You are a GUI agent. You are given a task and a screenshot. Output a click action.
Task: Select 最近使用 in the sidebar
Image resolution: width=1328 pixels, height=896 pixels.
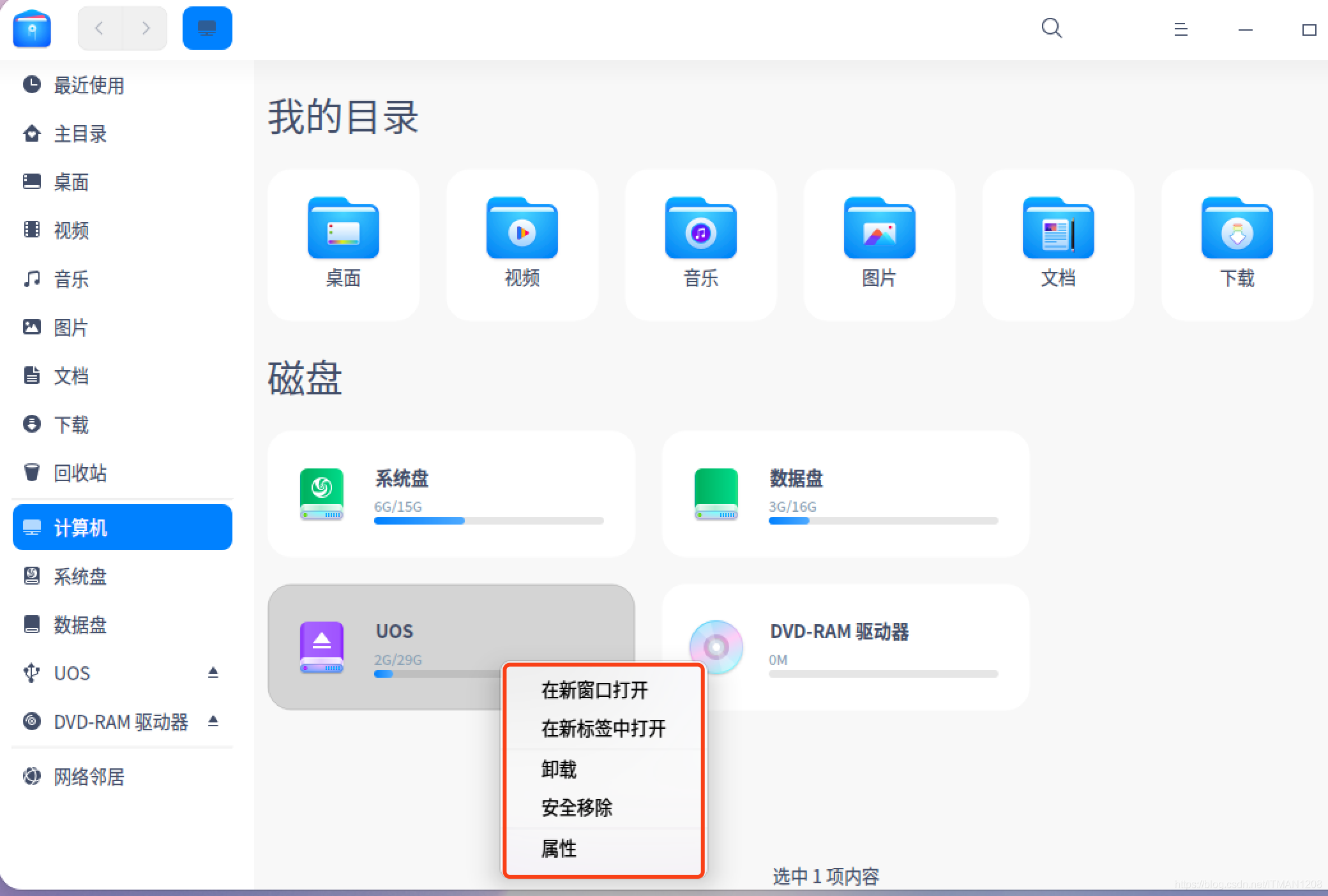(89, 85)
